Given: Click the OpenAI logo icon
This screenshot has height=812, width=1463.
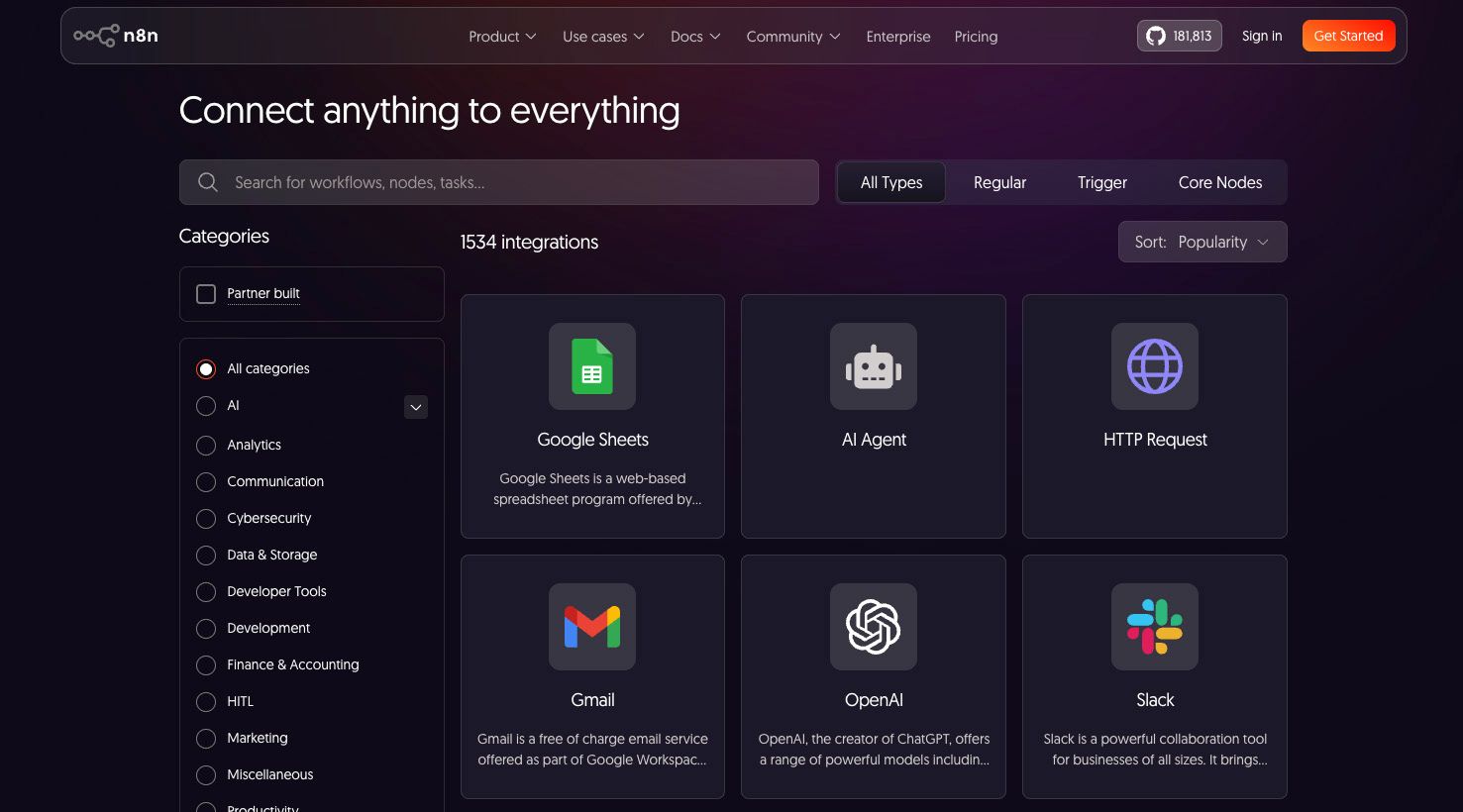Looking at the screenshot, I should click(873, 626).
